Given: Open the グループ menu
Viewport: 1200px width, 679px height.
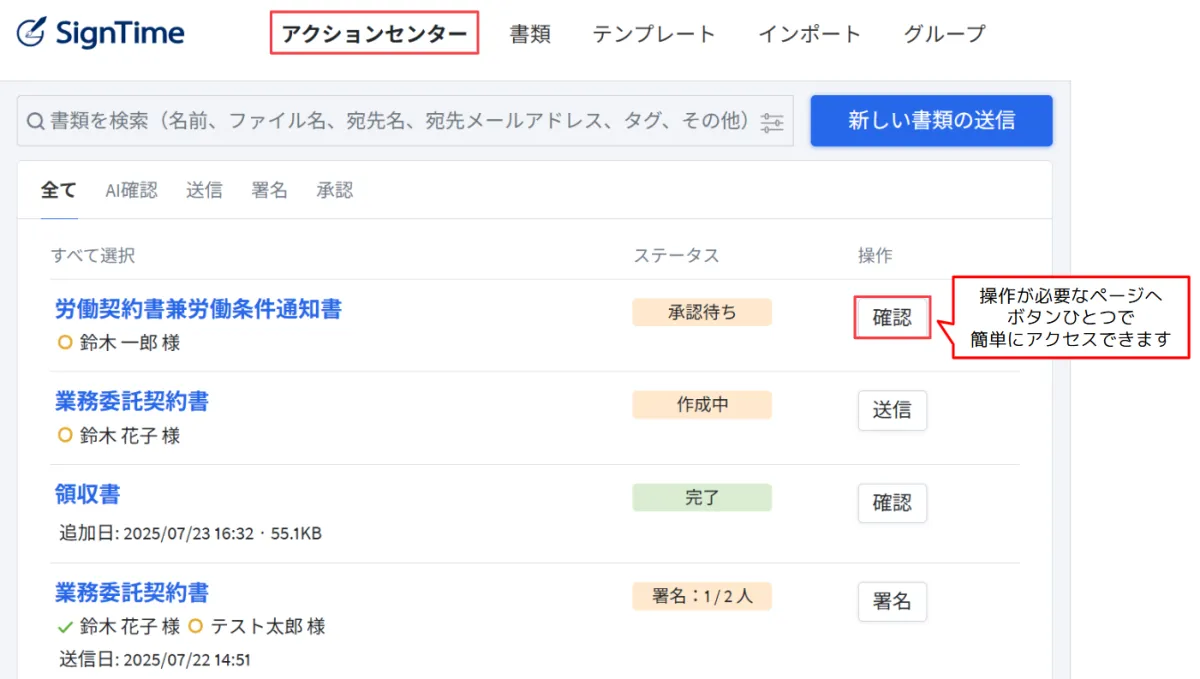Looking at the screenshot, I should point(944,34).
